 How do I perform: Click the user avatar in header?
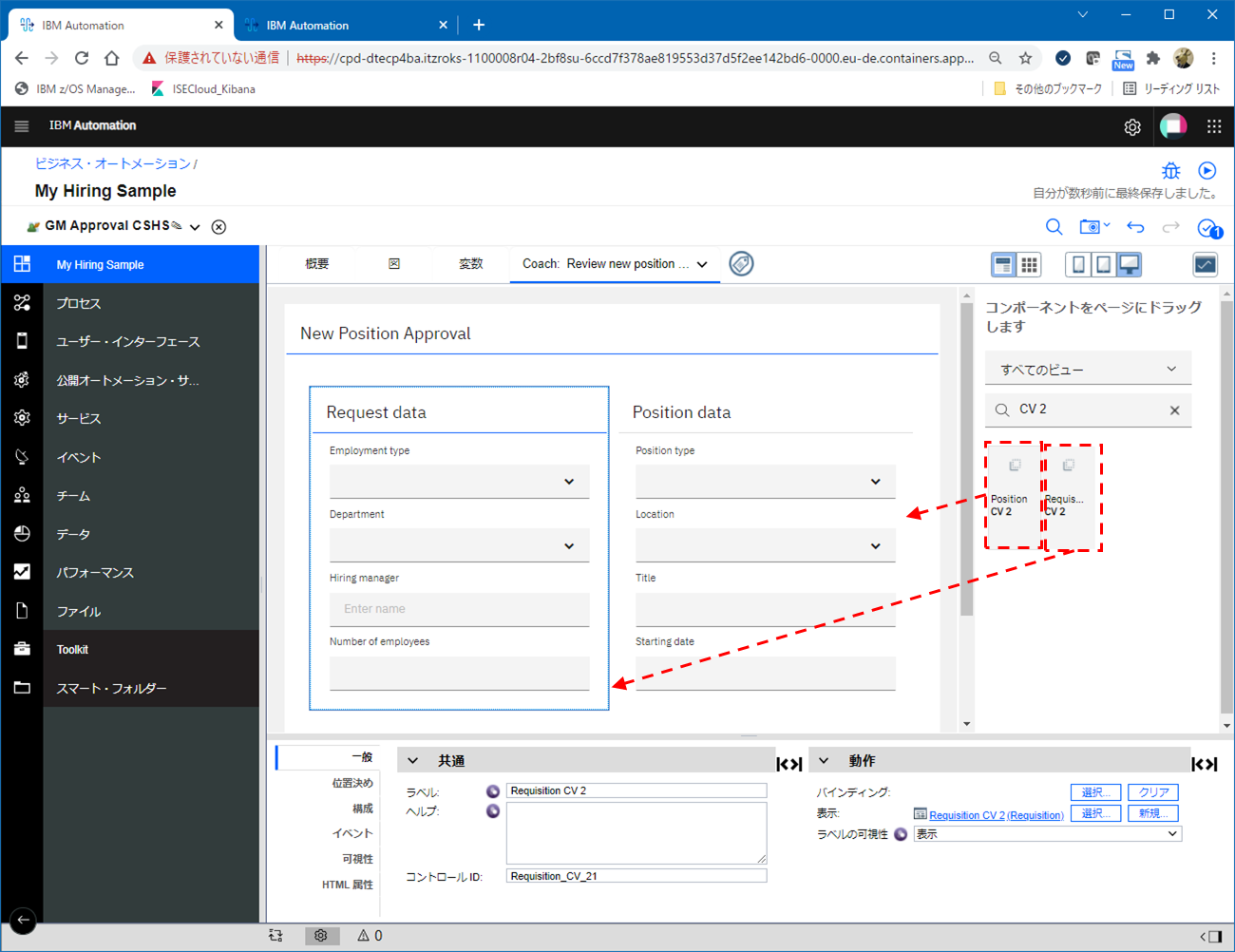1173,125
